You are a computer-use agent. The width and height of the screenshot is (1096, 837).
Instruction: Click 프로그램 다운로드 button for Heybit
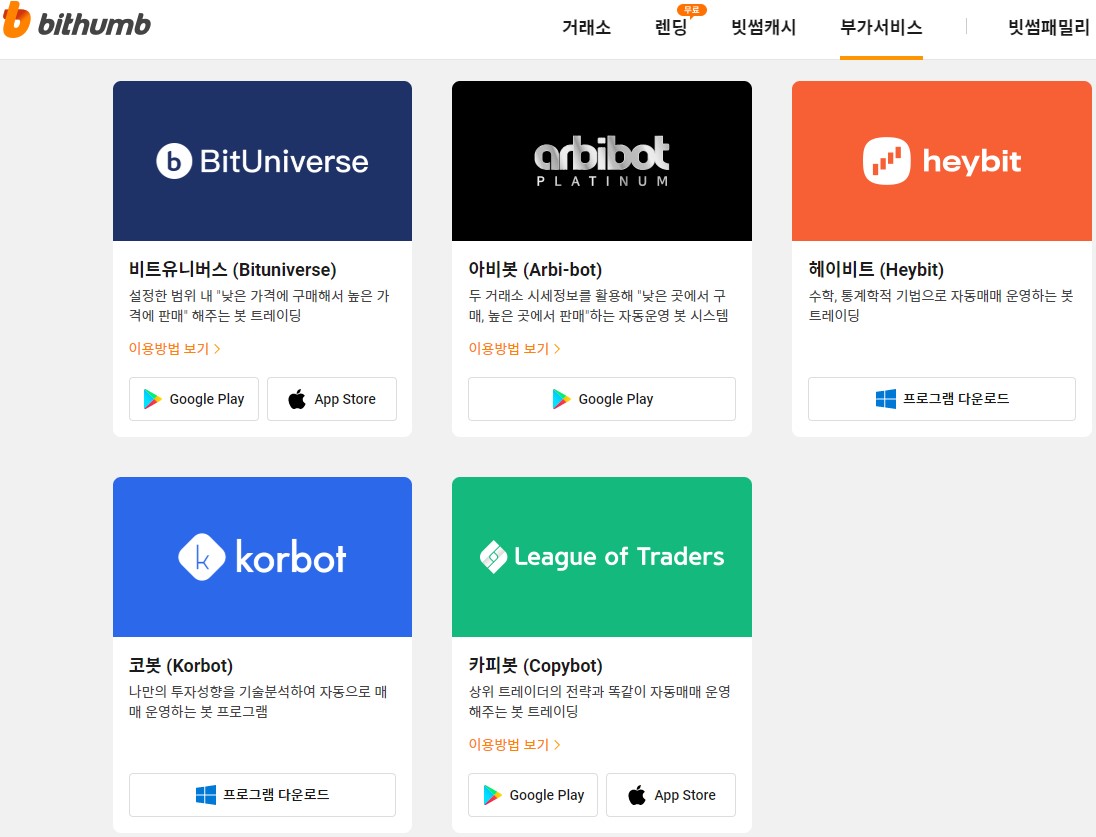point(942,399)
